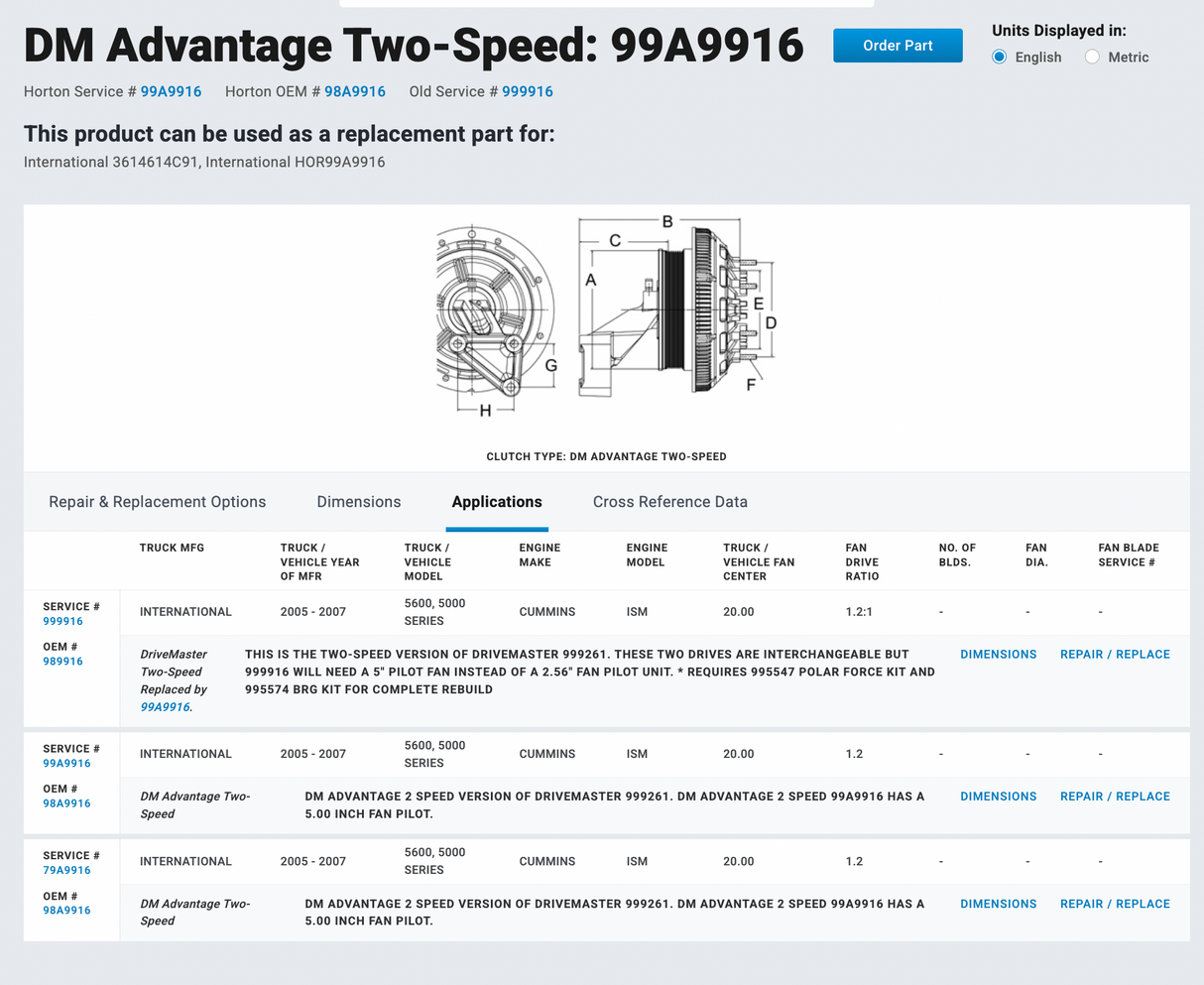Switch to the Dimensions tab

(359, 502)
